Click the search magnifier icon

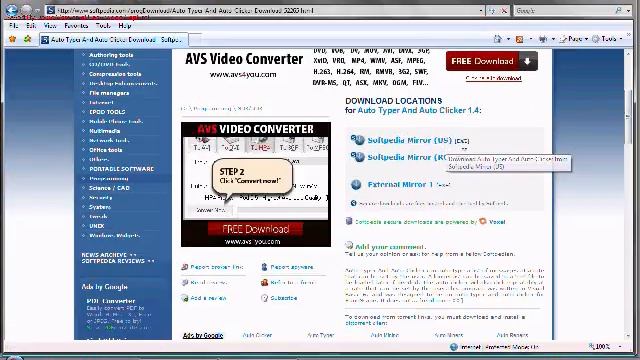(619, 11)
